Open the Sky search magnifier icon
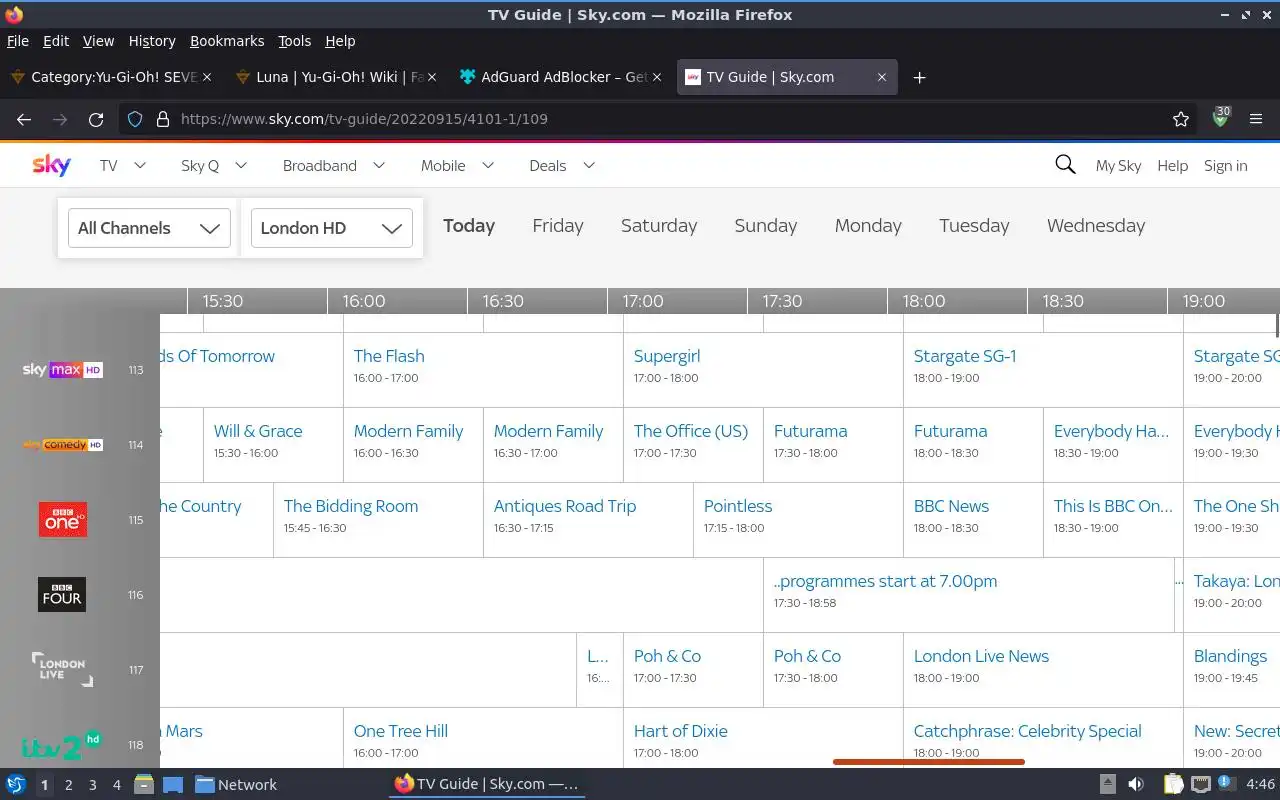Image resolution: width=1280 pixels, height=800 pixels. coord(1065,165)
